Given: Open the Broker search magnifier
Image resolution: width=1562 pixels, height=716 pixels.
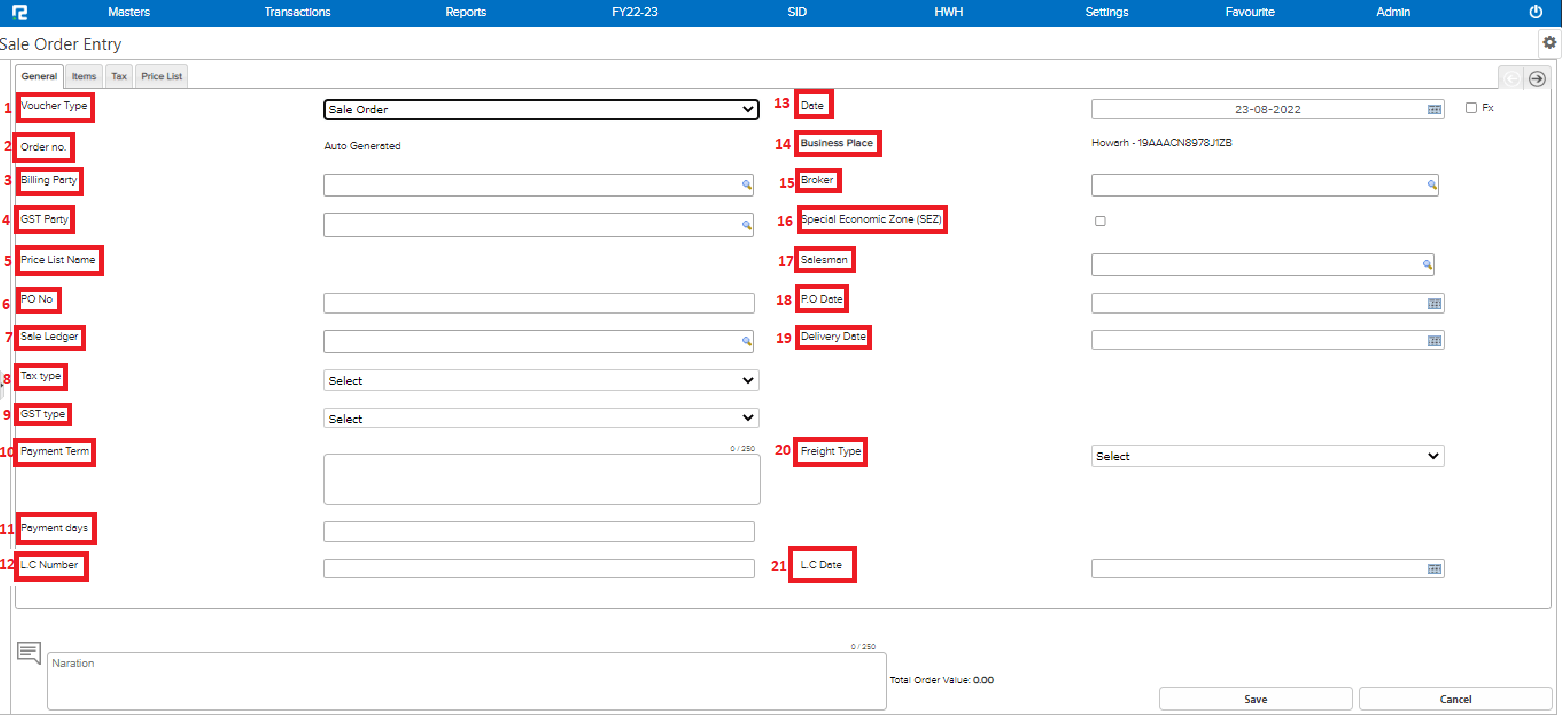Looking at the screenshot, I should [1433, 185].
